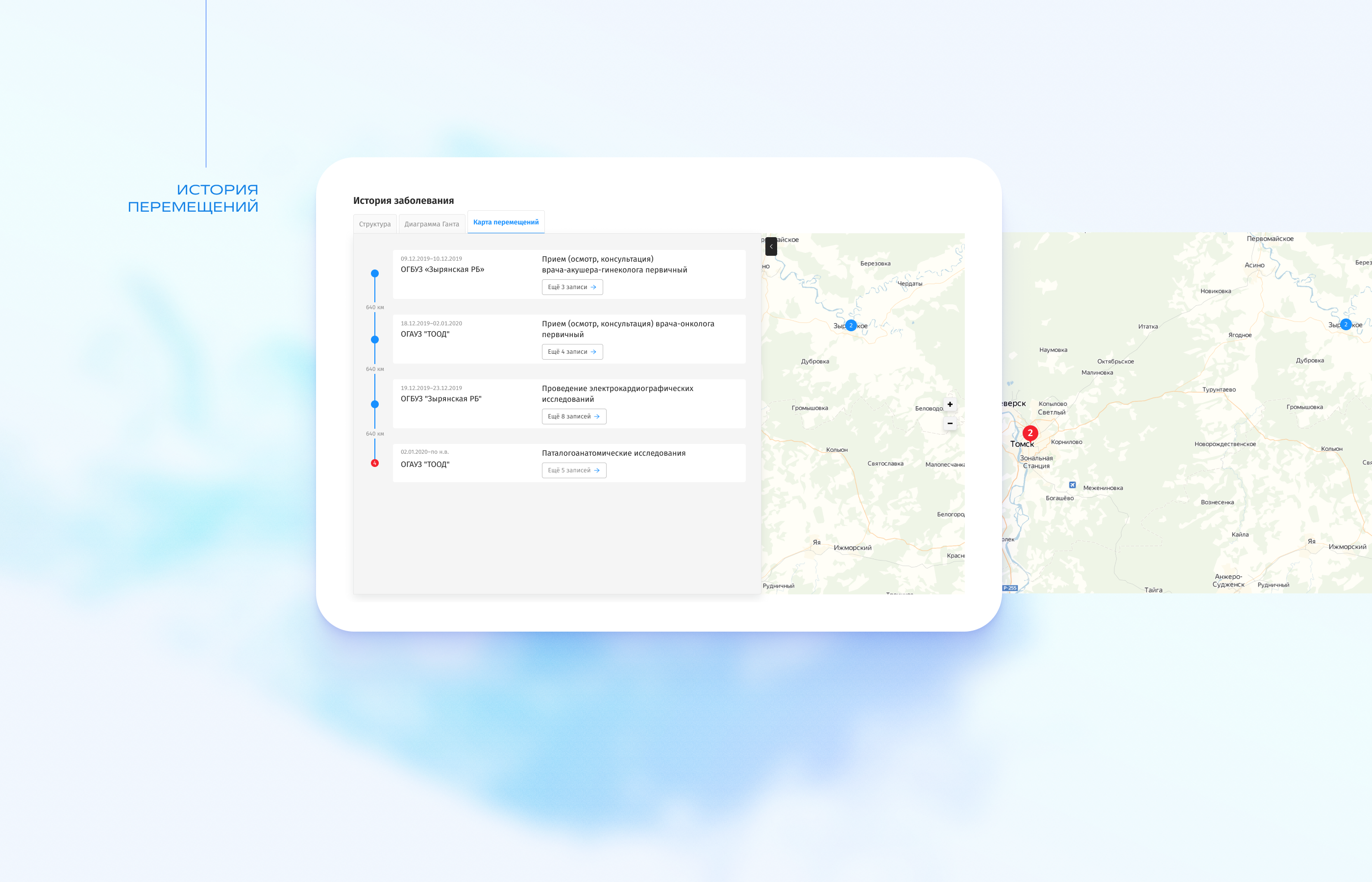This screenshot has width=1372, height=882.
Task: Open the Диаграмма Ганта tab
Action: point(431,224)
